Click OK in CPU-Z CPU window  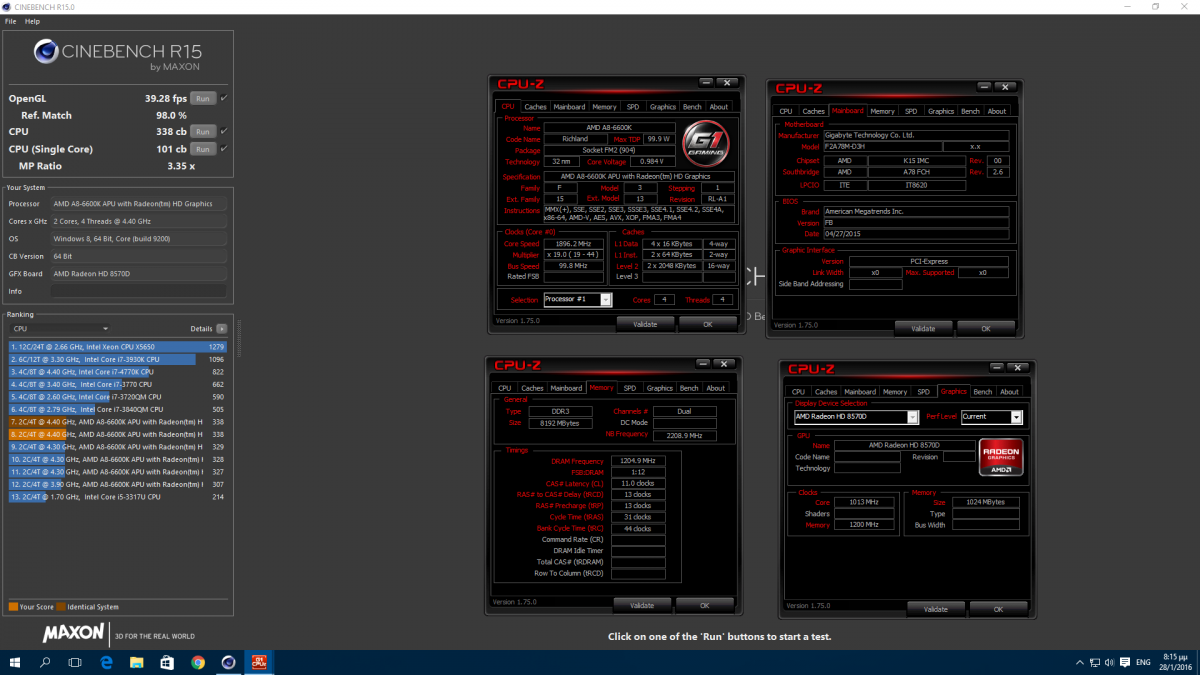(x=707, y=324)
